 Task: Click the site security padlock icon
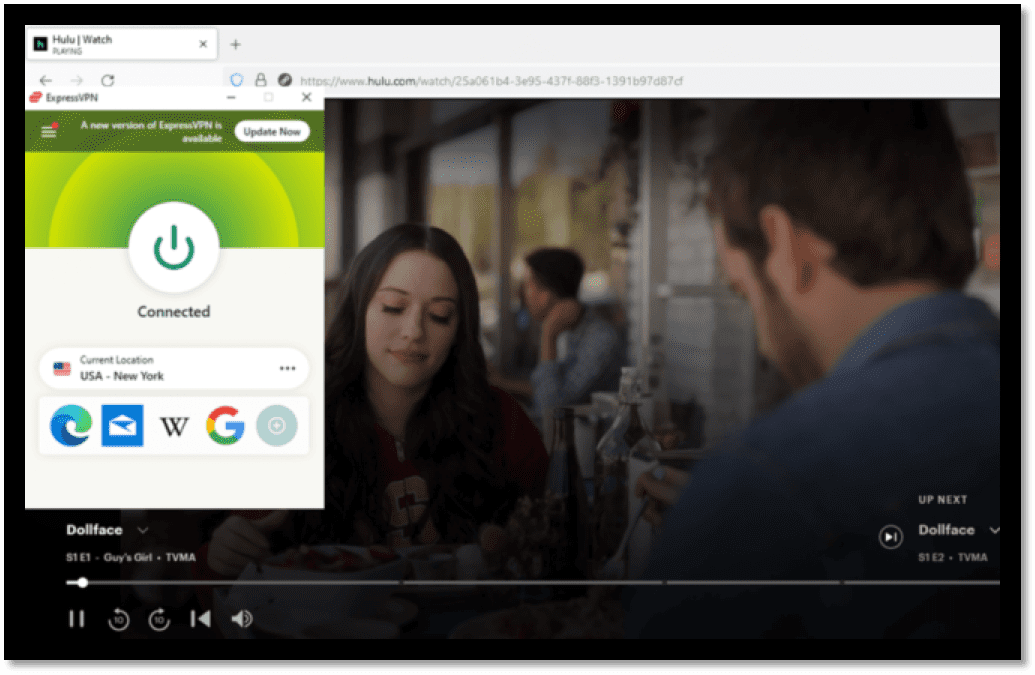point(261,80)
